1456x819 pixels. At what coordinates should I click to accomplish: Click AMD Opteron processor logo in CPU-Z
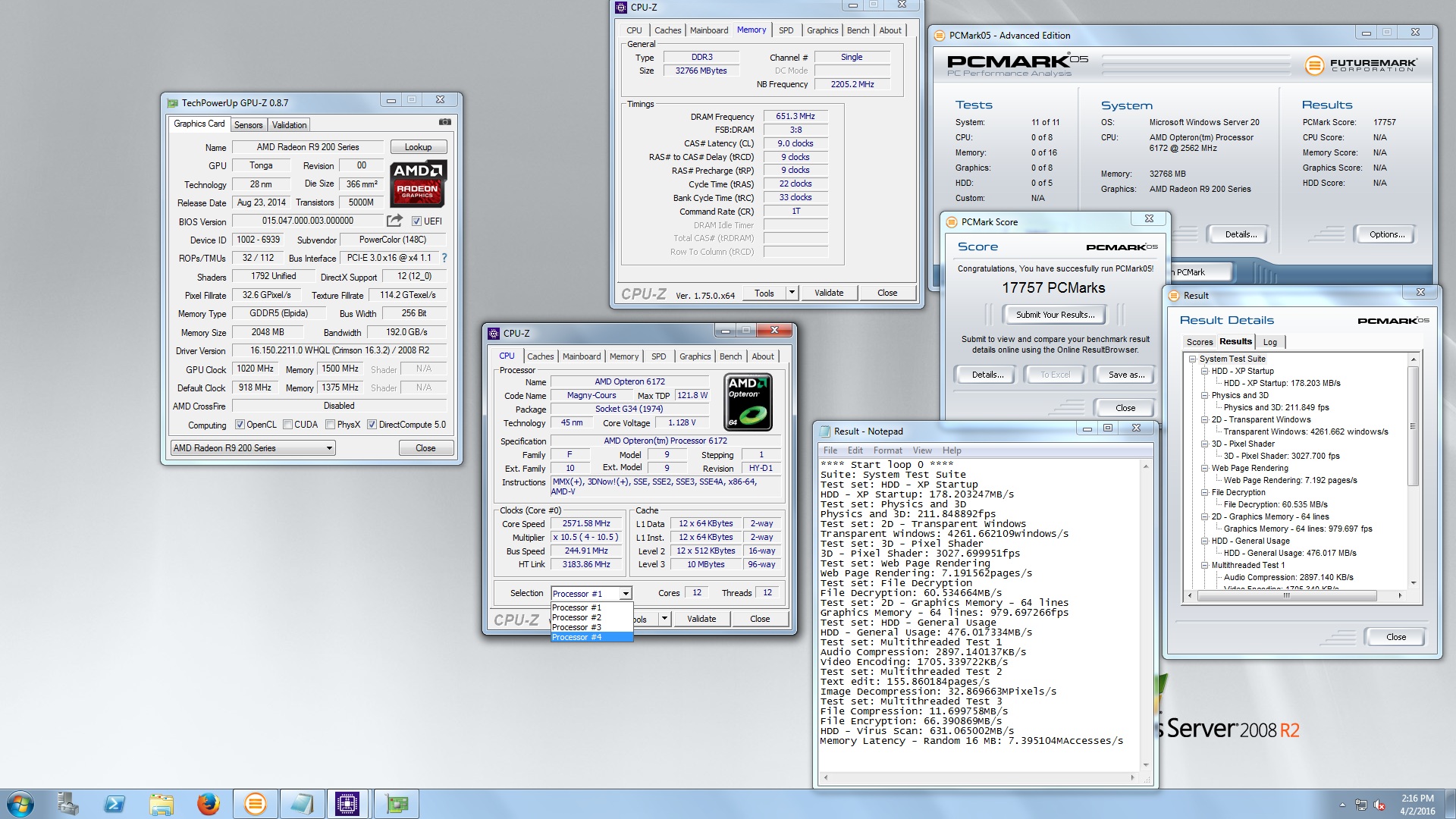click(x=748, y=402)
